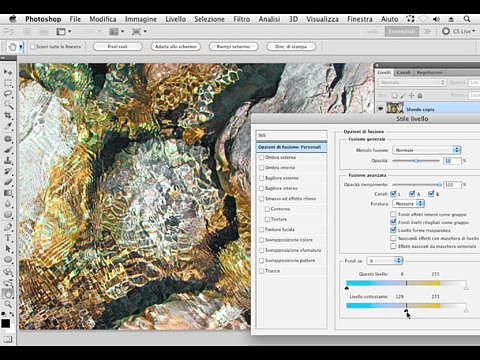
Task: Click 'Adatta allo schermo' button
Action: click(x=175, y=46)
